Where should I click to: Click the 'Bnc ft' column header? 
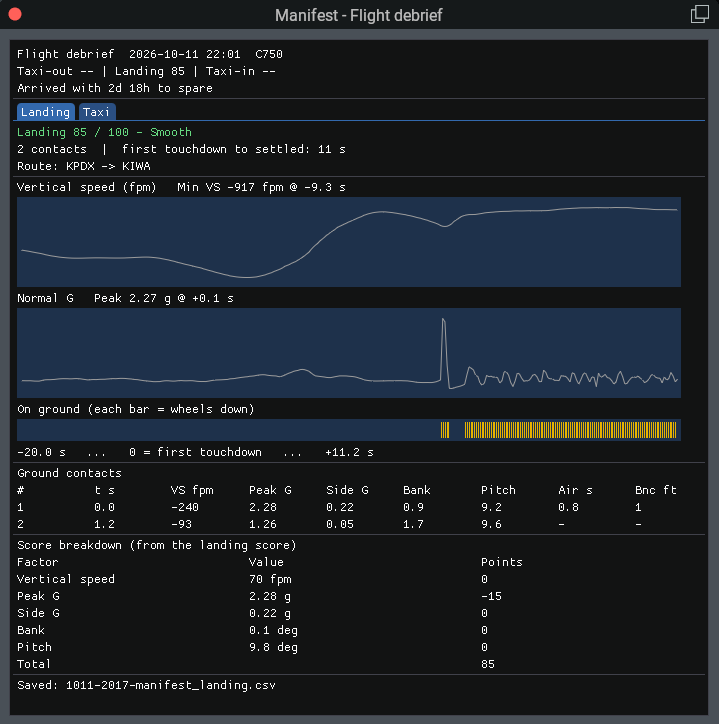click(x=656, y=490)
